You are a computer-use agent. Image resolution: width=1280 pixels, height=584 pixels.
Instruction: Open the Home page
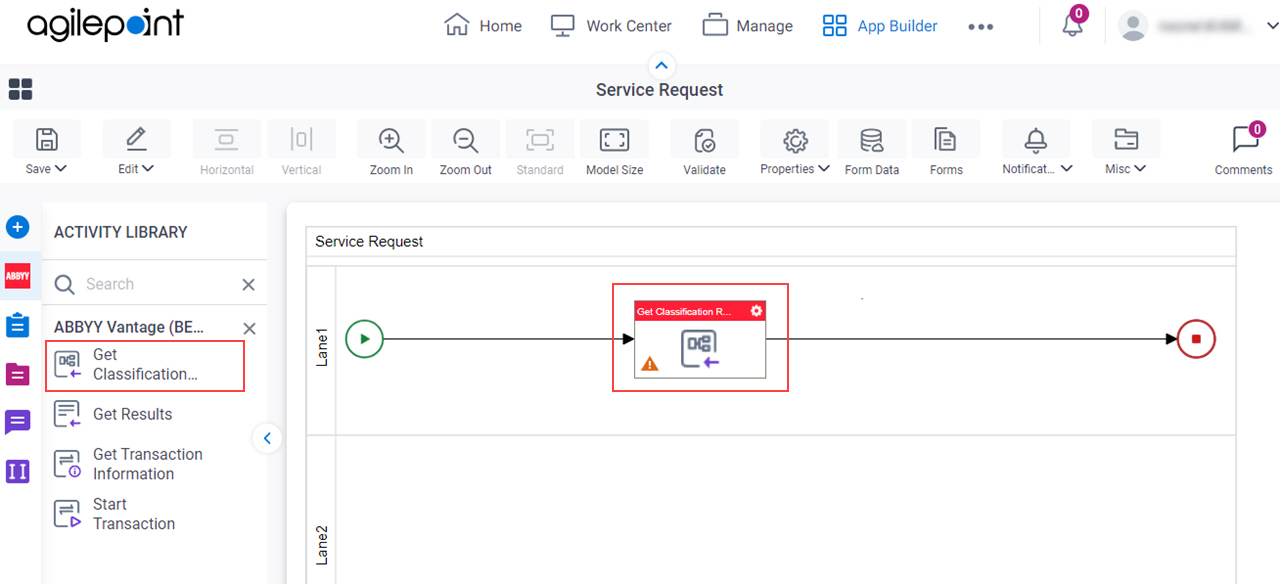pos(483,26)
